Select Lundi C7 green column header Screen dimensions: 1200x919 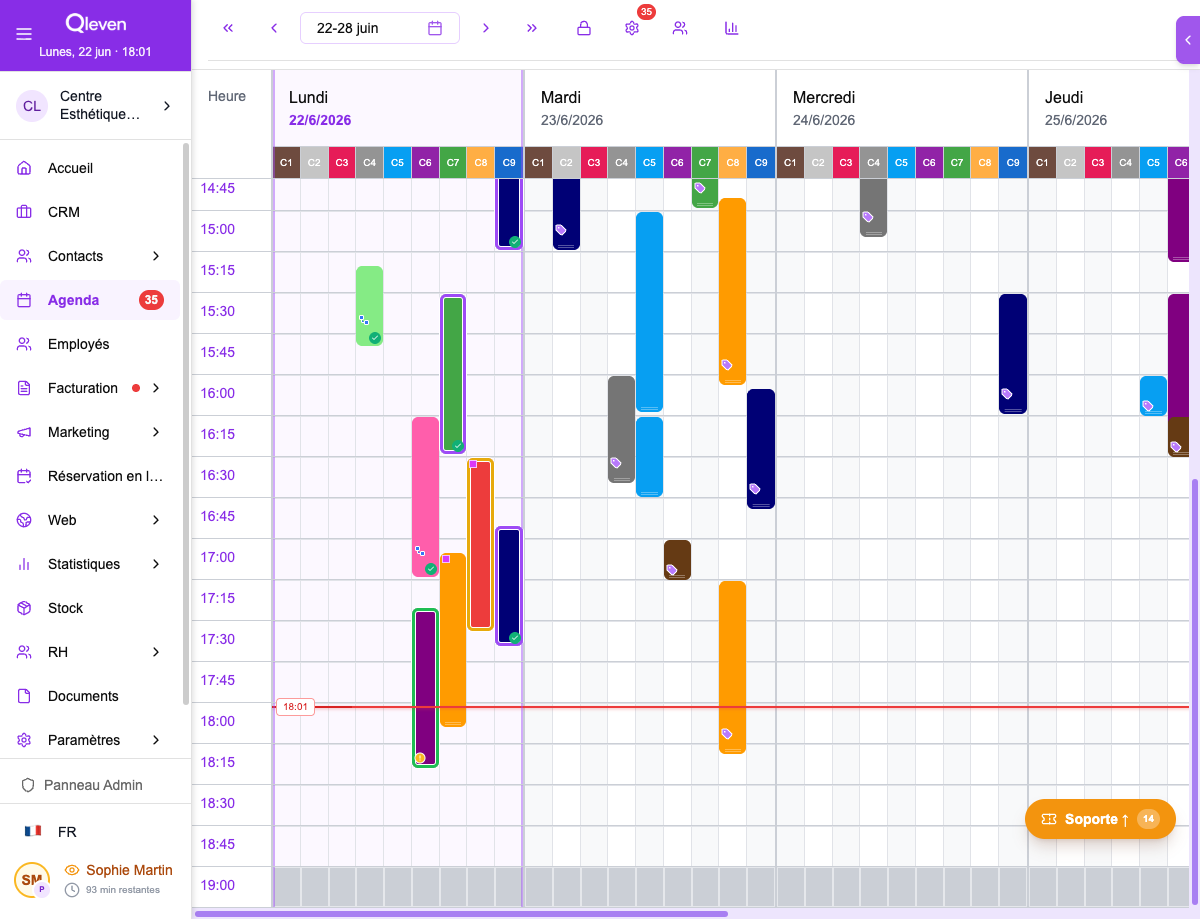point(453,162)
